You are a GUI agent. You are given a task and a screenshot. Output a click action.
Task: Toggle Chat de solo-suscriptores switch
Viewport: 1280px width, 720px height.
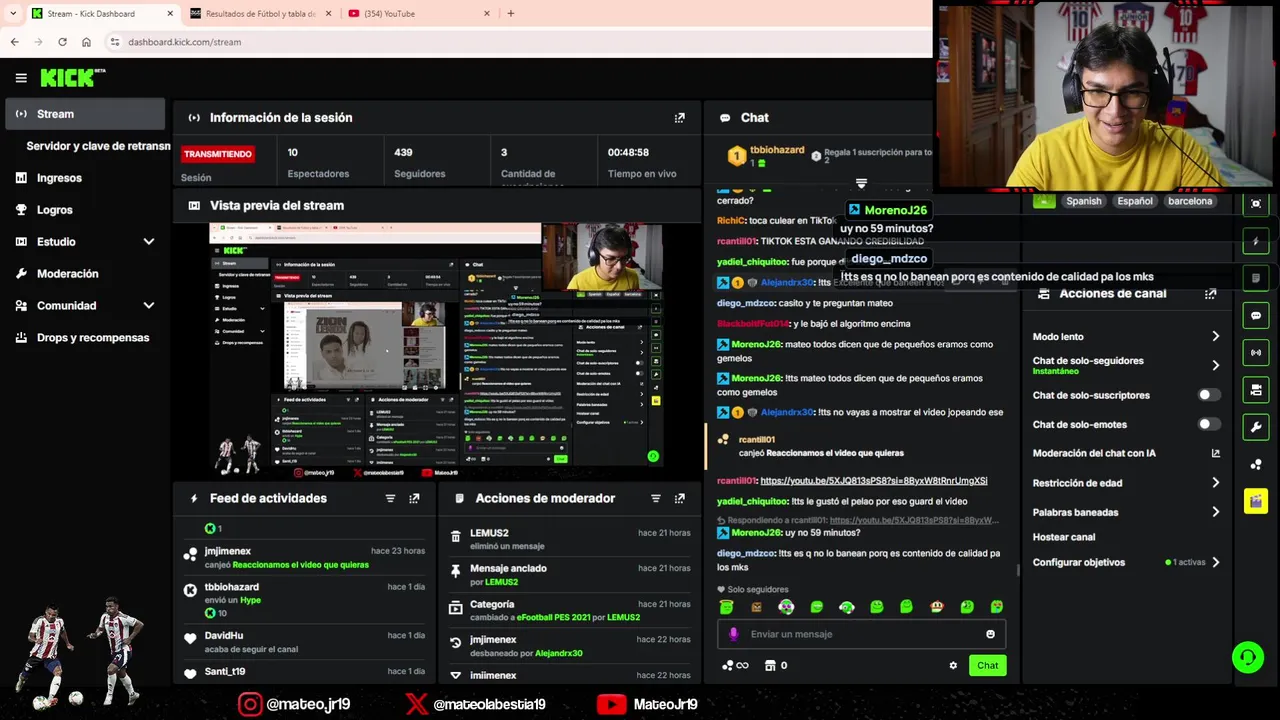tap(1209, 395)
